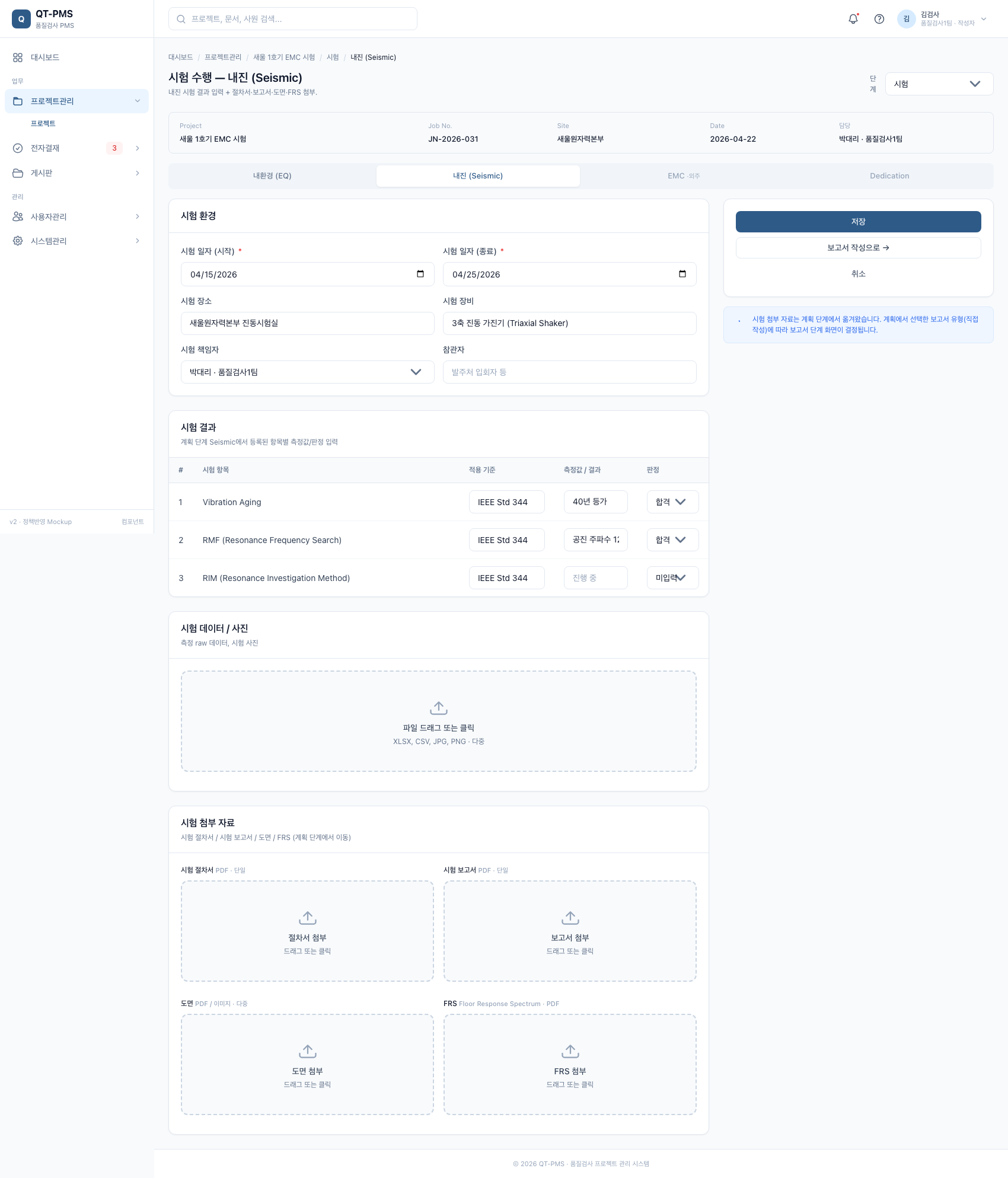This screenshot has width=1008, height=1178.
Task: Click upload icon in 시험 데이터 dropzone
Action: coord(439,708)
